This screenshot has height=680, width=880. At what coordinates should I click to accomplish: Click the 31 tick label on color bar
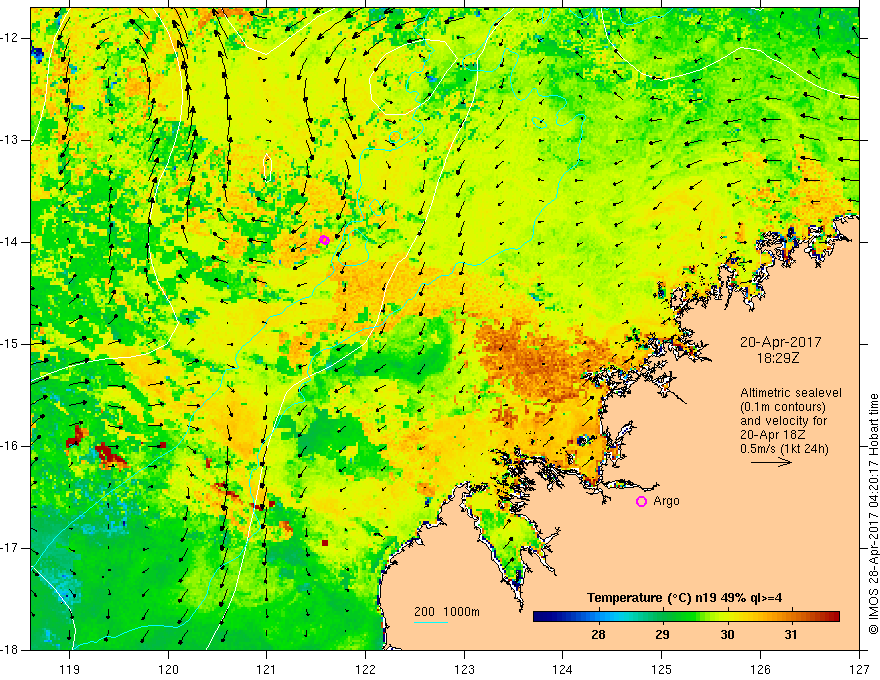(x=791, y=635)
